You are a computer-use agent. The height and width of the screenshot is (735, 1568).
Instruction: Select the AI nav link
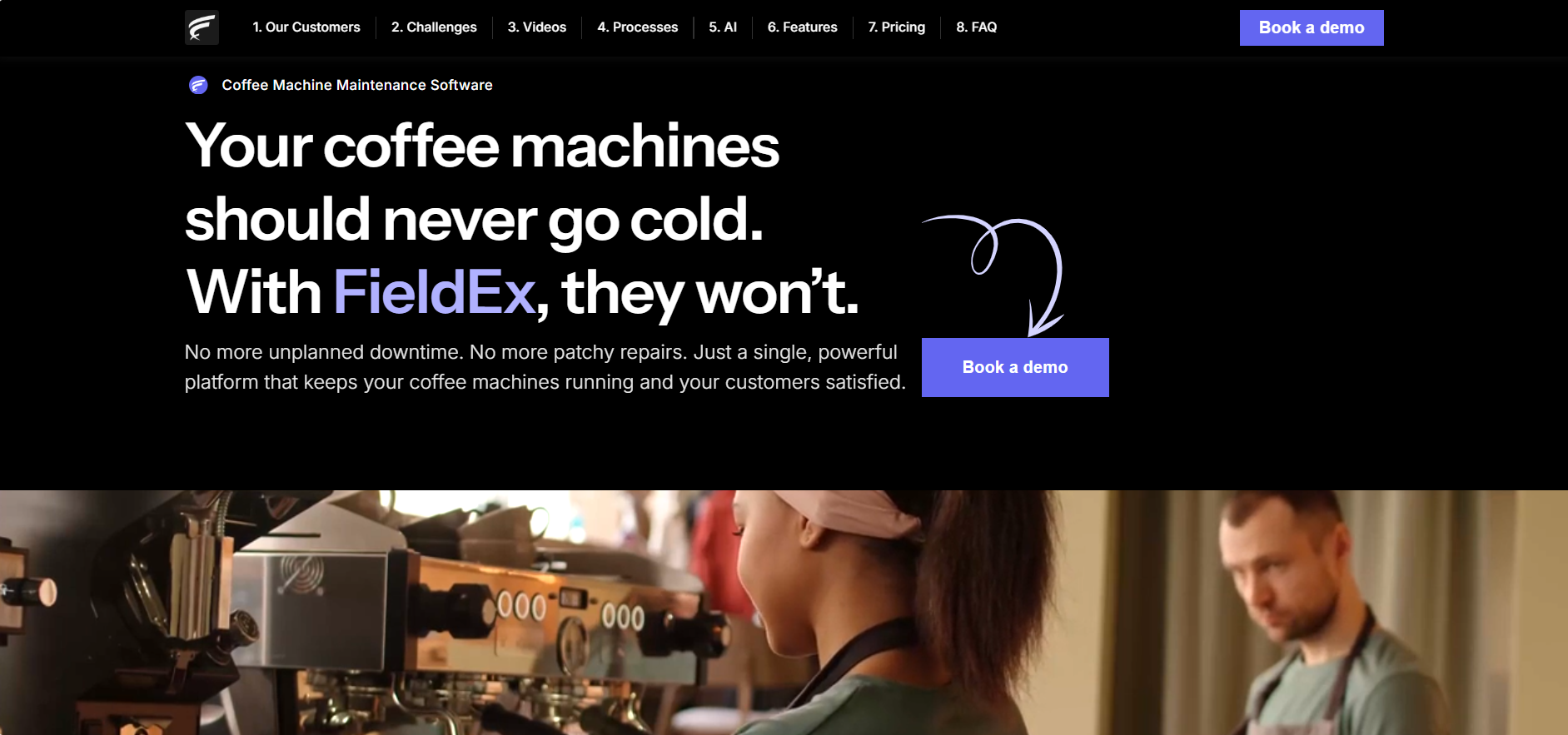pos(723,27)
